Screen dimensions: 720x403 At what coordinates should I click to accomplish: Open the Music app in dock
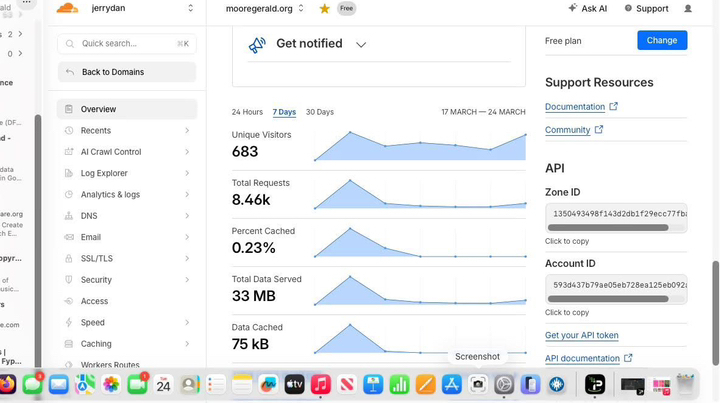tap(321, 384)
